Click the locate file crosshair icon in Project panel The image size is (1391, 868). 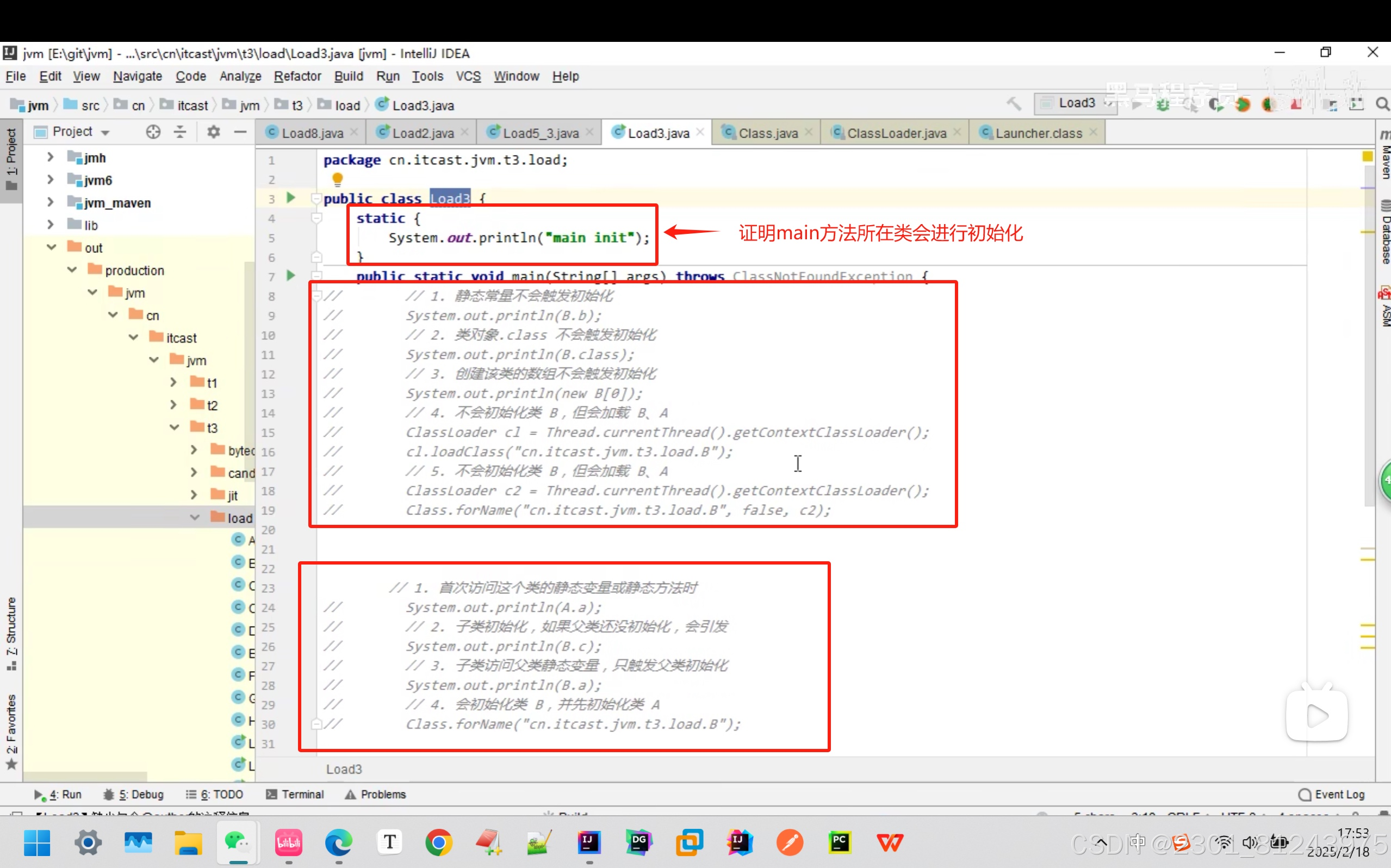point(153,132)
